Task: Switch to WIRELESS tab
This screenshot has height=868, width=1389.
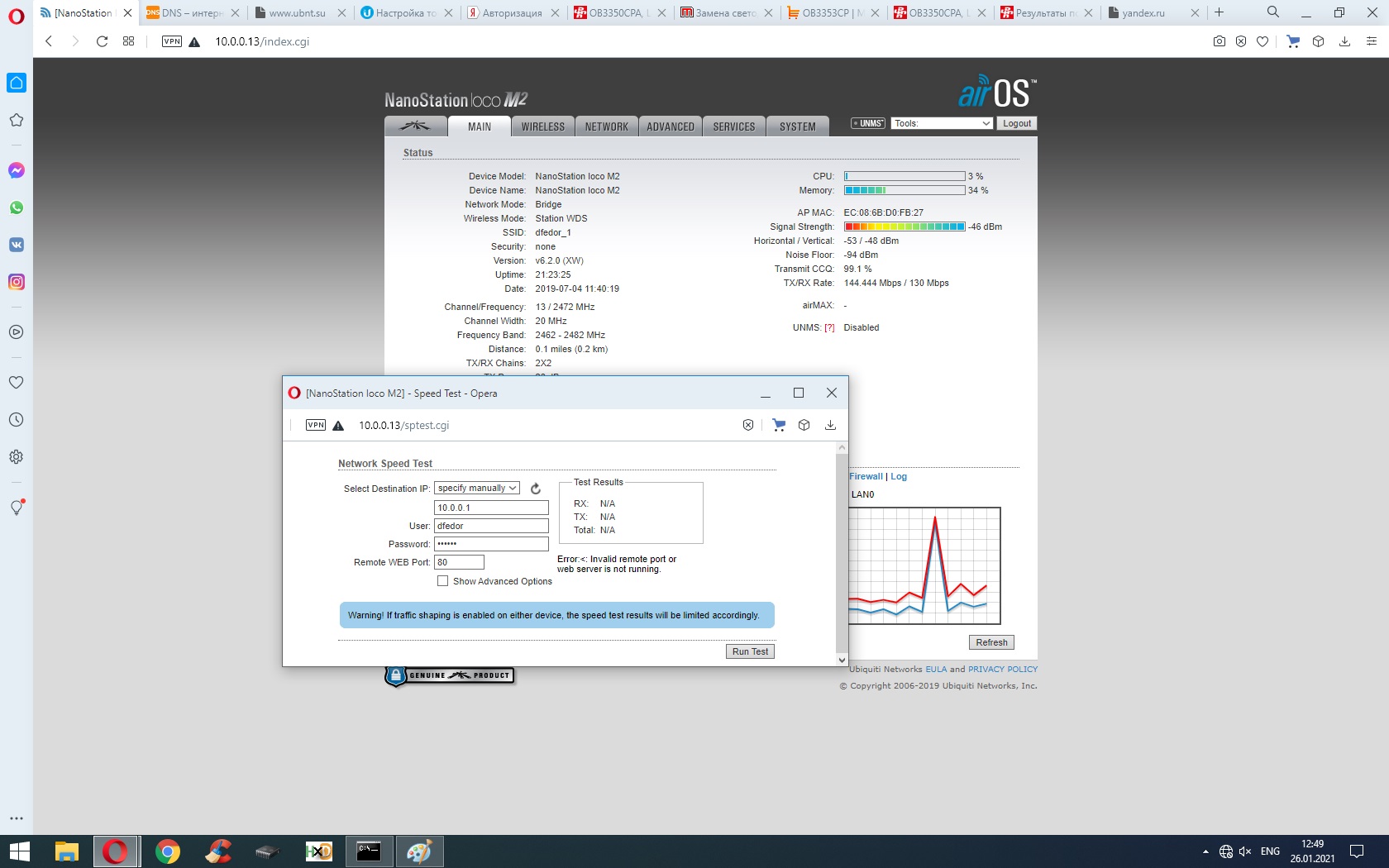Action: click(x=543, y=126)
